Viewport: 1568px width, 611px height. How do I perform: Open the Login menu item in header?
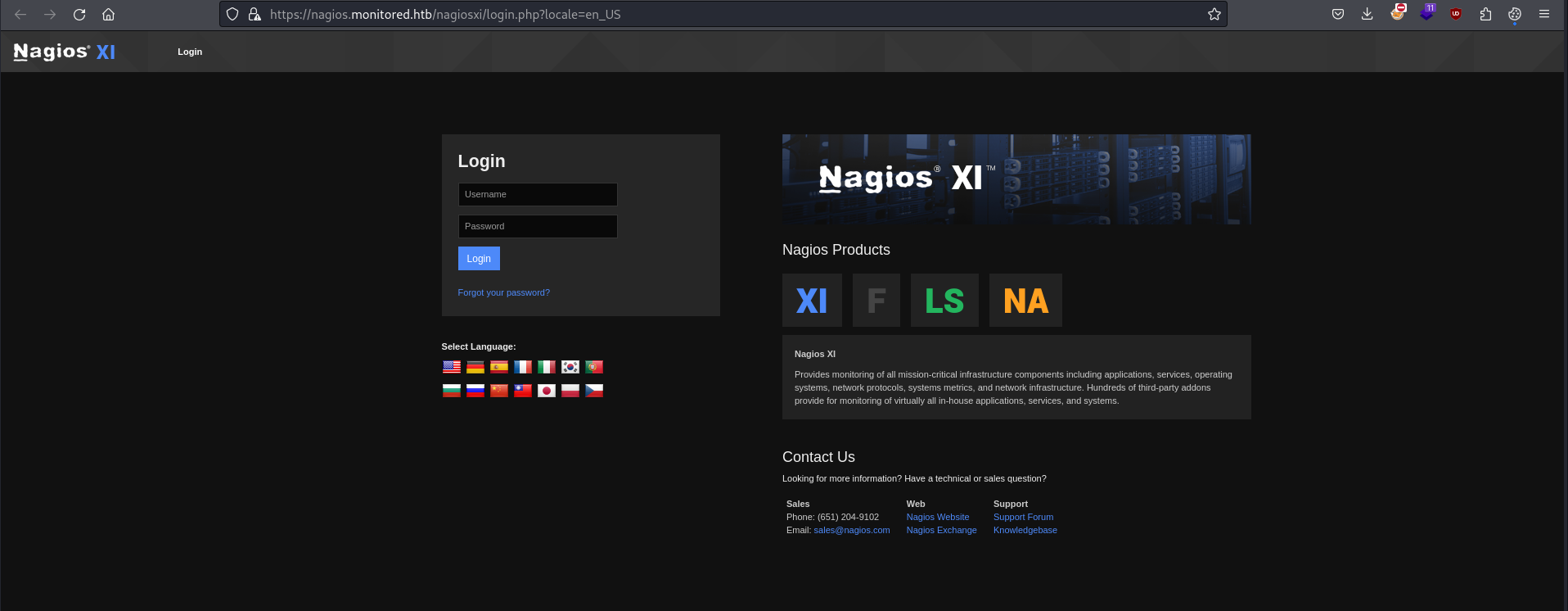(190, 52)
